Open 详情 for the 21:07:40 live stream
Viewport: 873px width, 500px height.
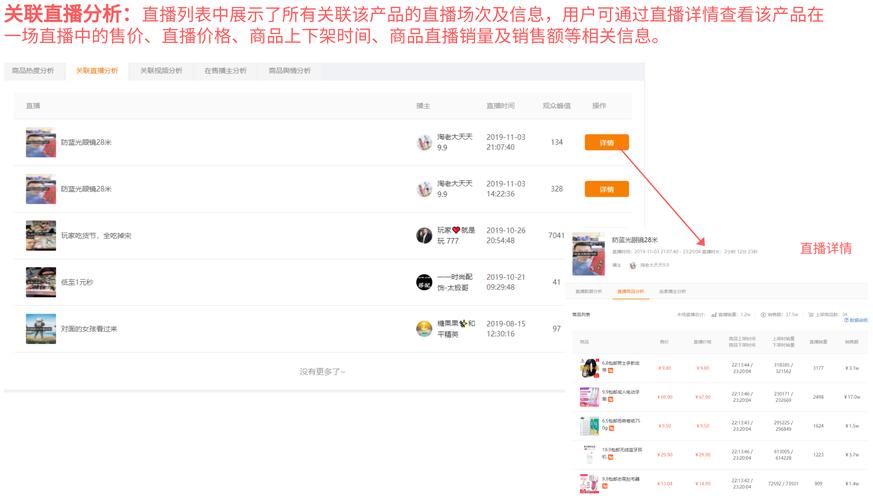click(x=606, y=143)
